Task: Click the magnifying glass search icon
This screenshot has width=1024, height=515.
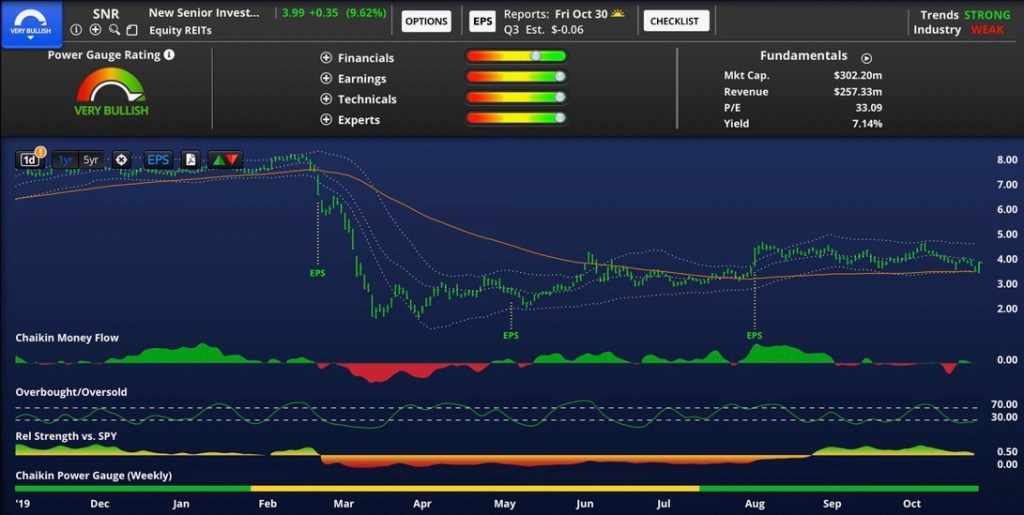Action: coord(113,30)
